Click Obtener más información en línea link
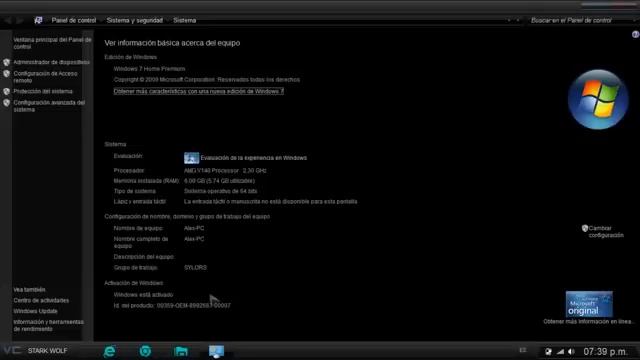The height and width of the screenshot is (360, 640). [x=588, y=322]
